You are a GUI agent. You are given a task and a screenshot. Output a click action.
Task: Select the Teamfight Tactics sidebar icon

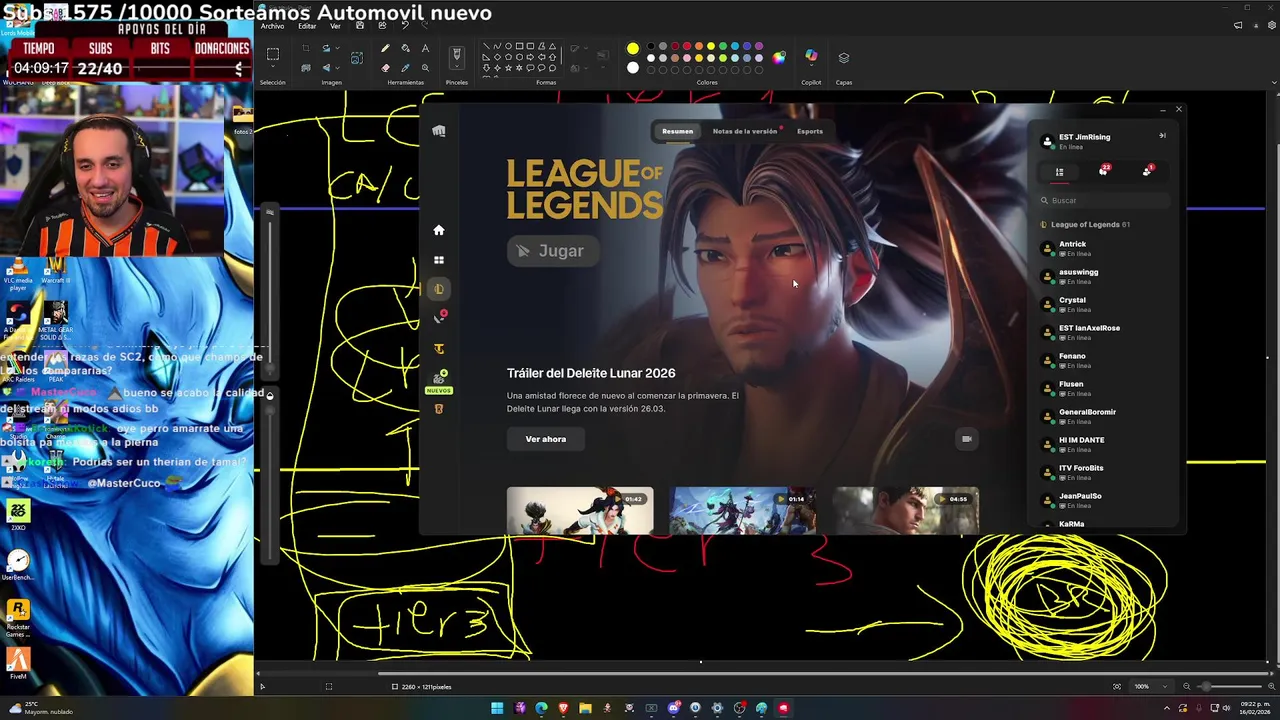(x=438, y=349)
